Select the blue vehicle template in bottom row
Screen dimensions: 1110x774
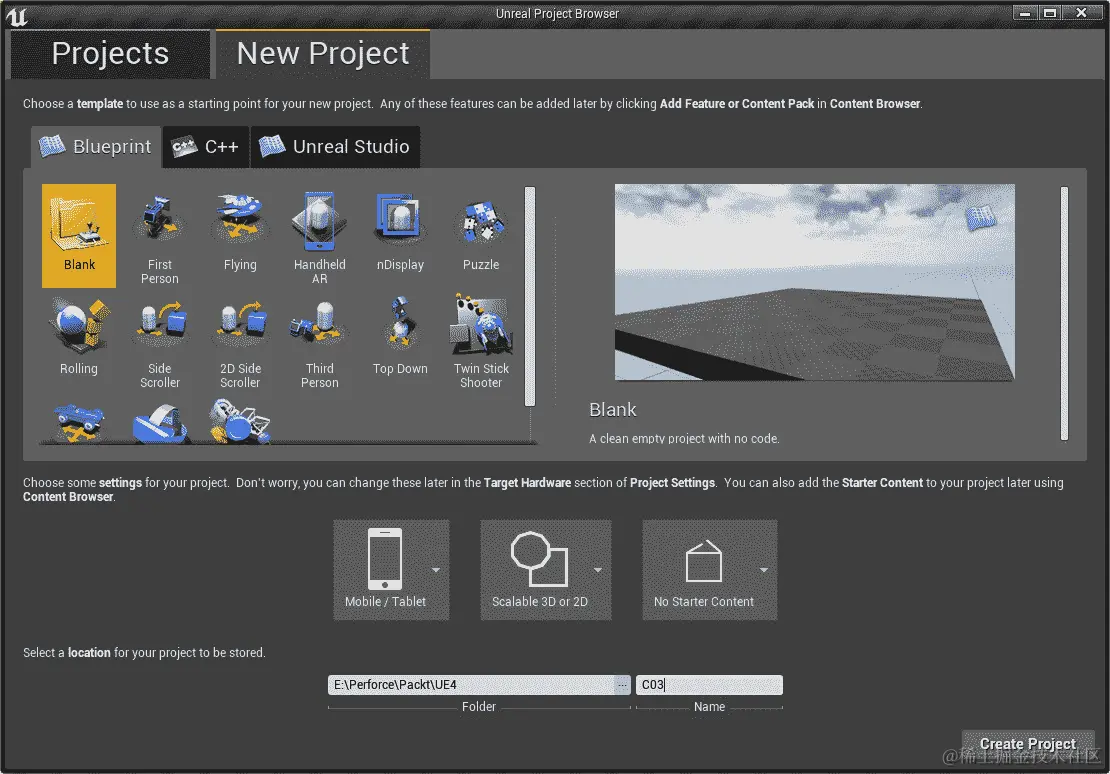point(79,421)
